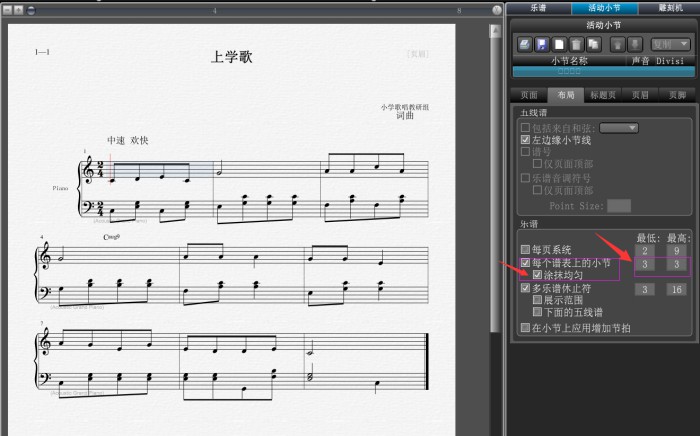Click the round icon at ruler's right end
This screenshot has width=700, height=436.
[498, 10]
